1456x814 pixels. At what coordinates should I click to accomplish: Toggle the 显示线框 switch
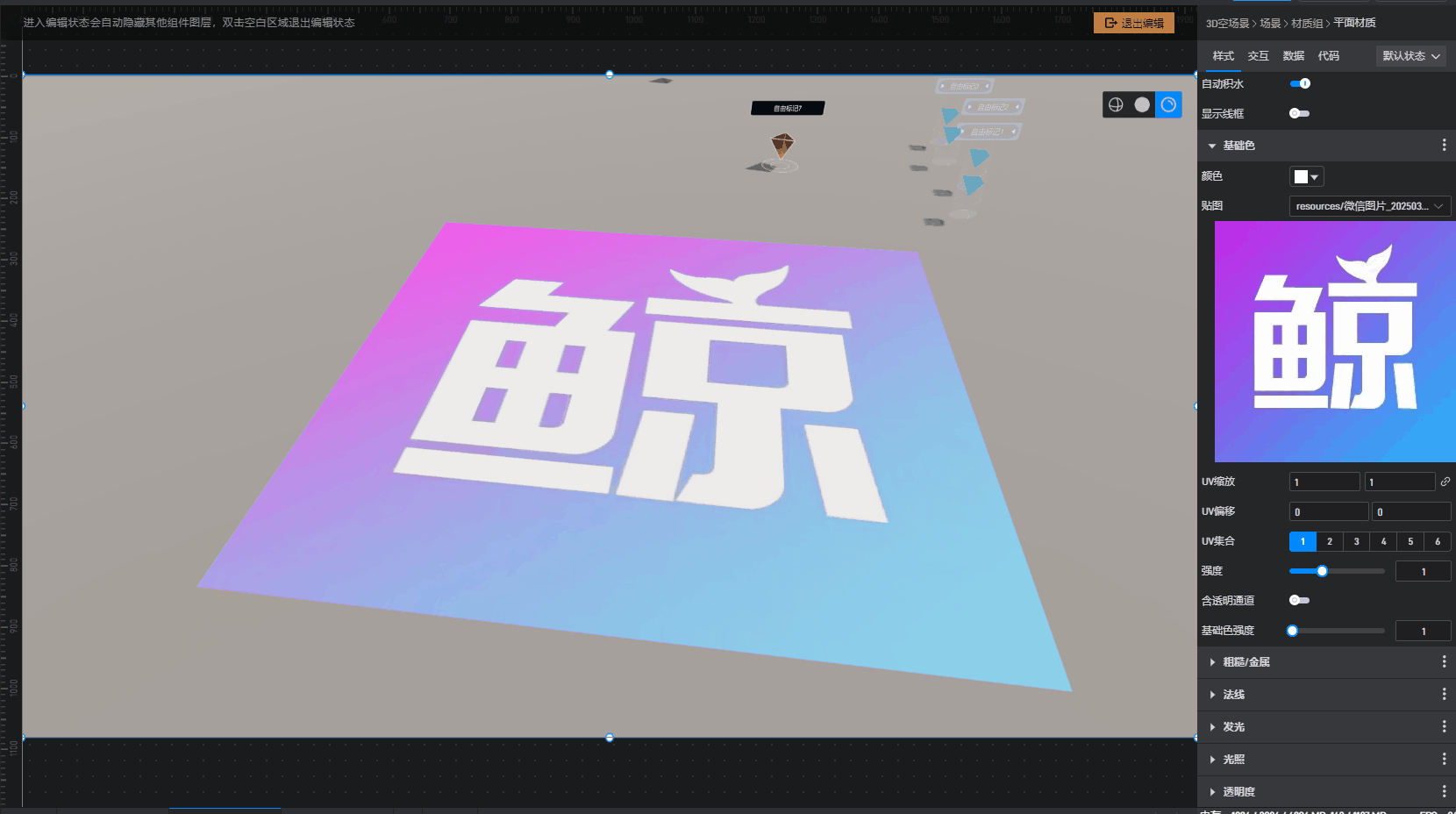(1300, 113)
